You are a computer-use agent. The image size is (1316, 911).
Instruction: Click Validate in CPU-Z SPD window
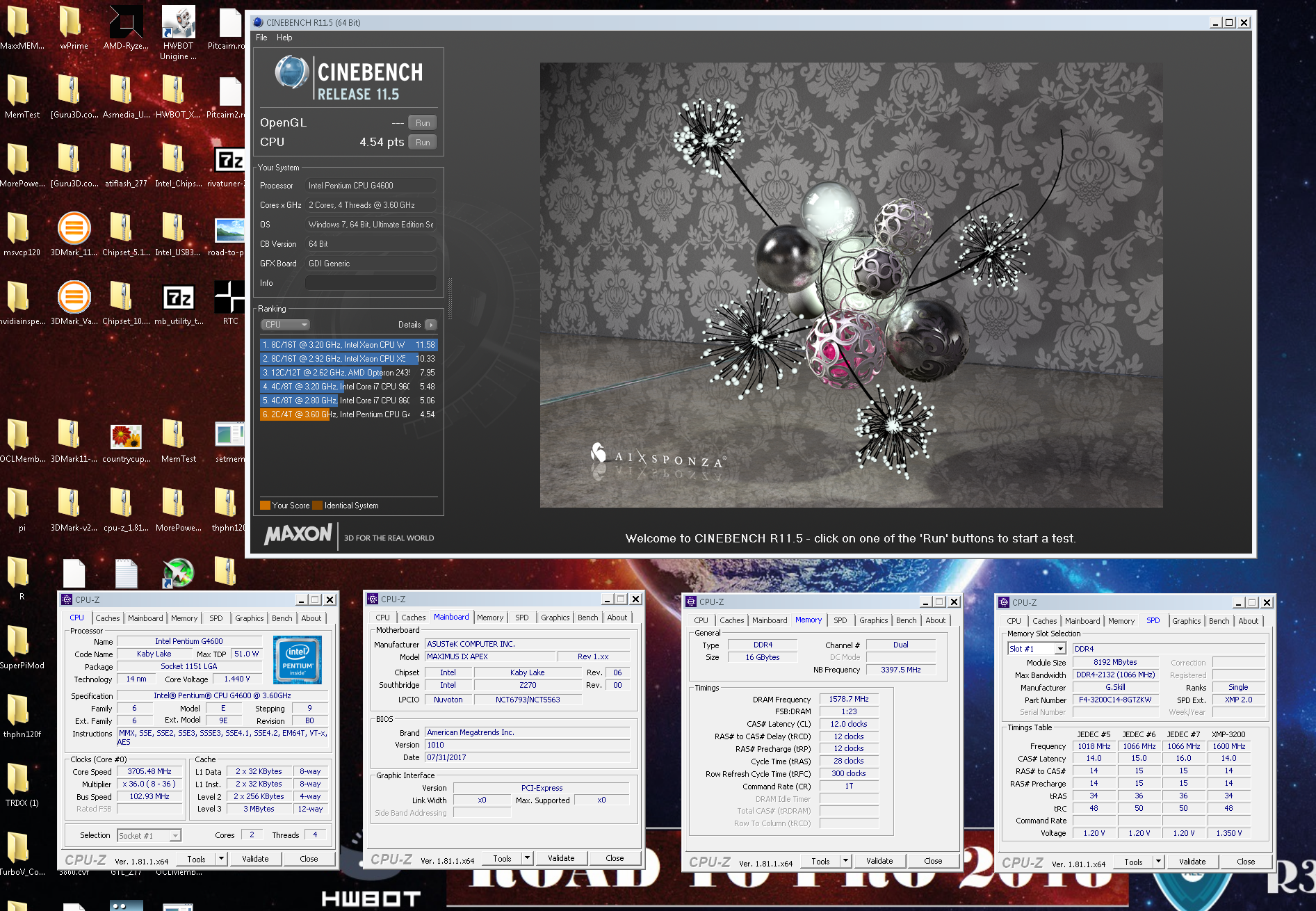pyautogui.click(x=1192, y=862)
